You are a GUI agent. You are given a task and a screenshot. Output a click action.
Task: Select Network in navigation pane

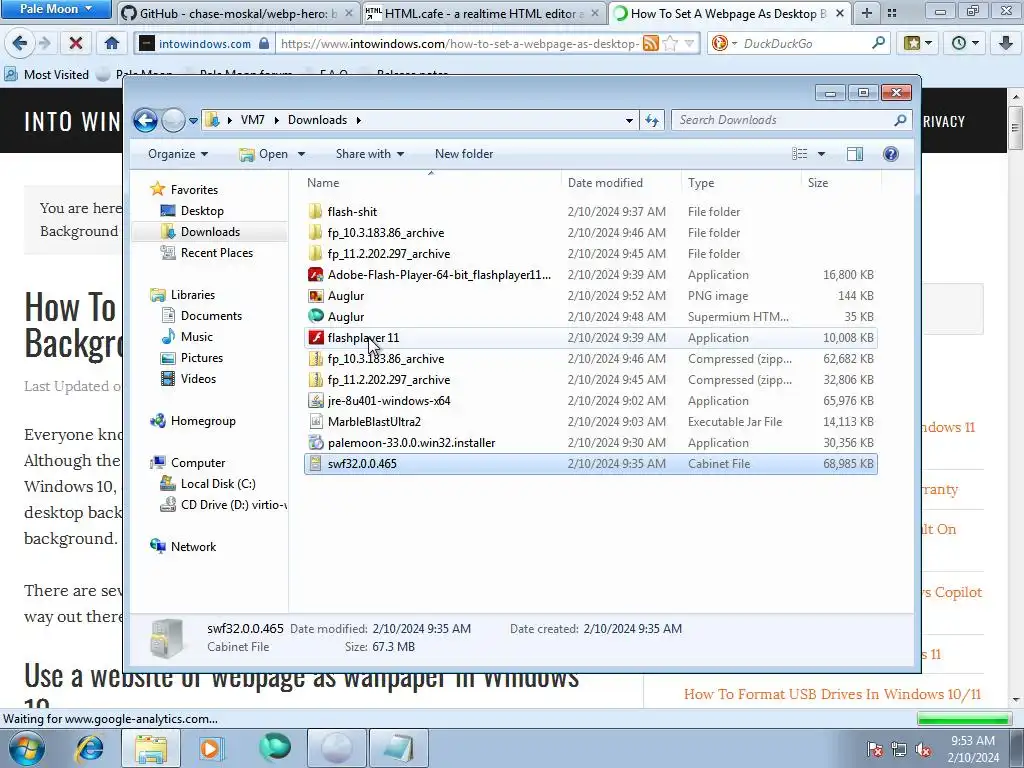(x=193, y=547)
